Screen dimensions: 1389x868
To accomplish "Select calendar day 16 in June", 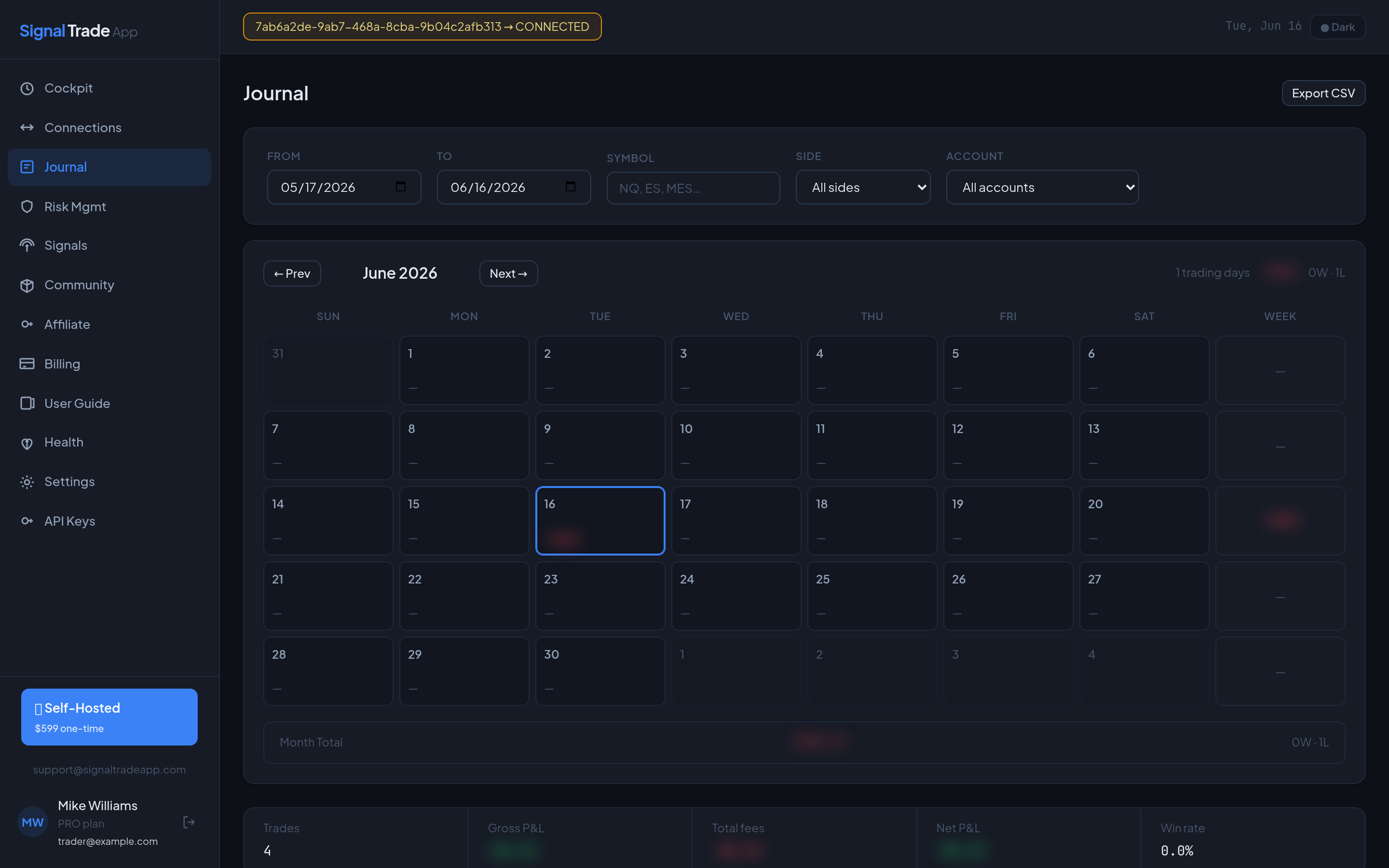I will coord(600,521).
